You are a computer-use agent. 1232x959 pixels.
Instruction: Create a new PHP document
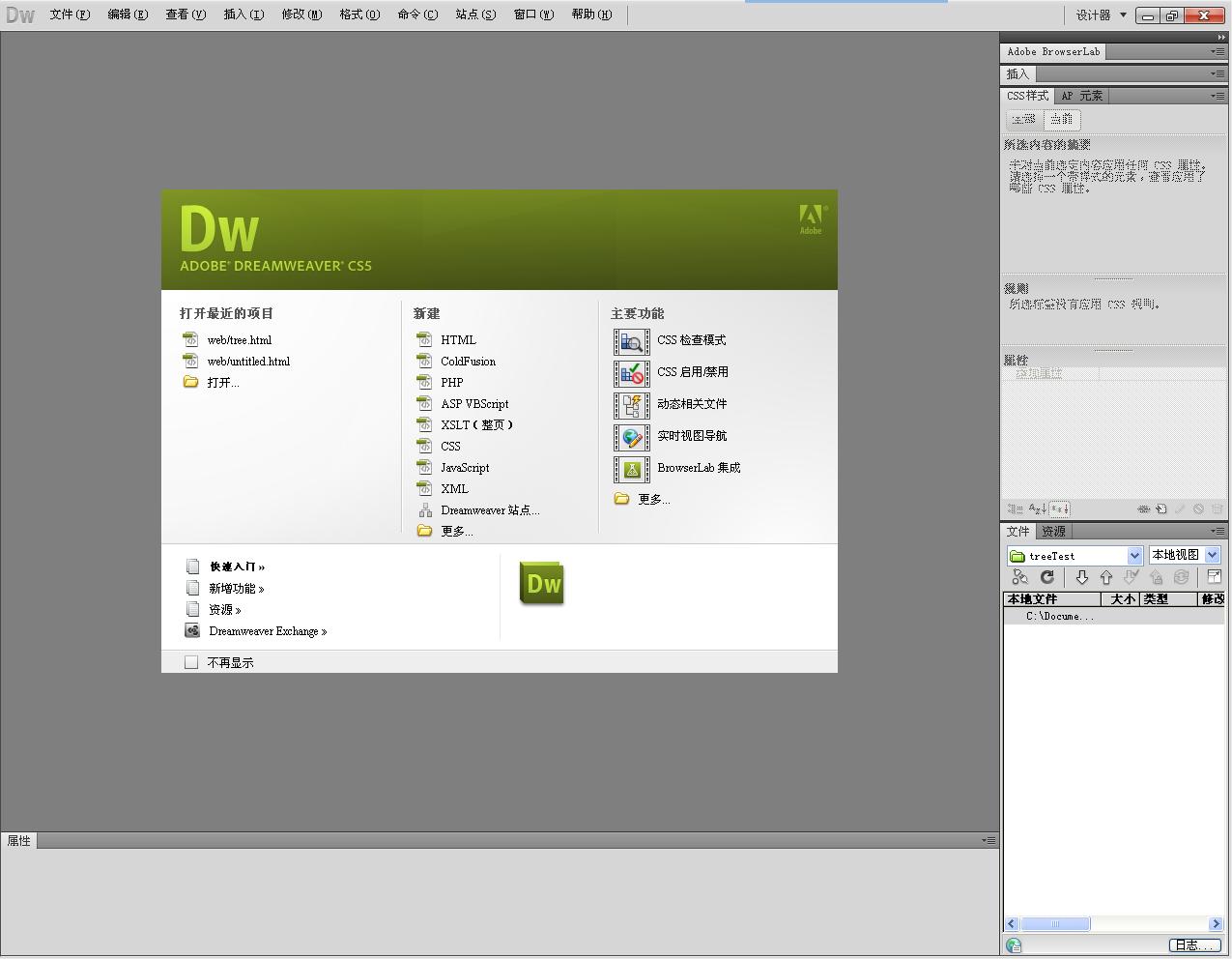click(x=451, y=383)
